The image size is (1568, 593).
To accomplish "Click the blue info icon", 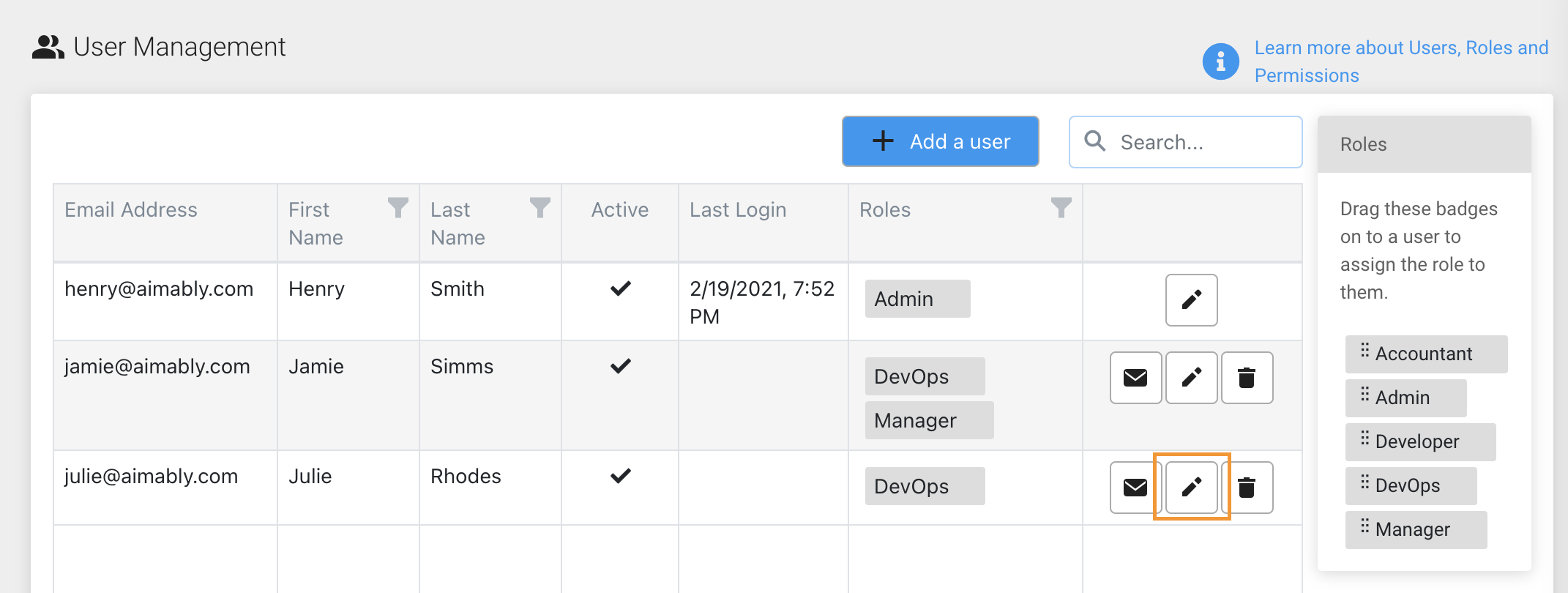I will [x=1220, y=61].
